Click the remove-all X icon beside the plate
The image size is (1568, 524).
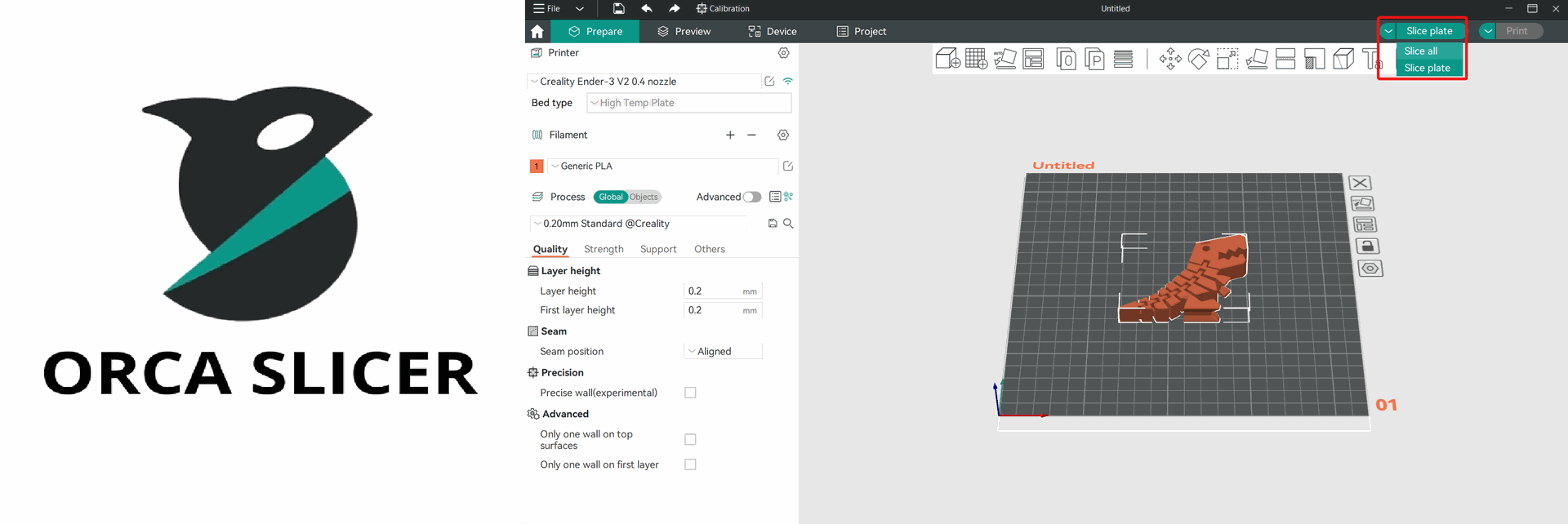tap(1360, 183)
